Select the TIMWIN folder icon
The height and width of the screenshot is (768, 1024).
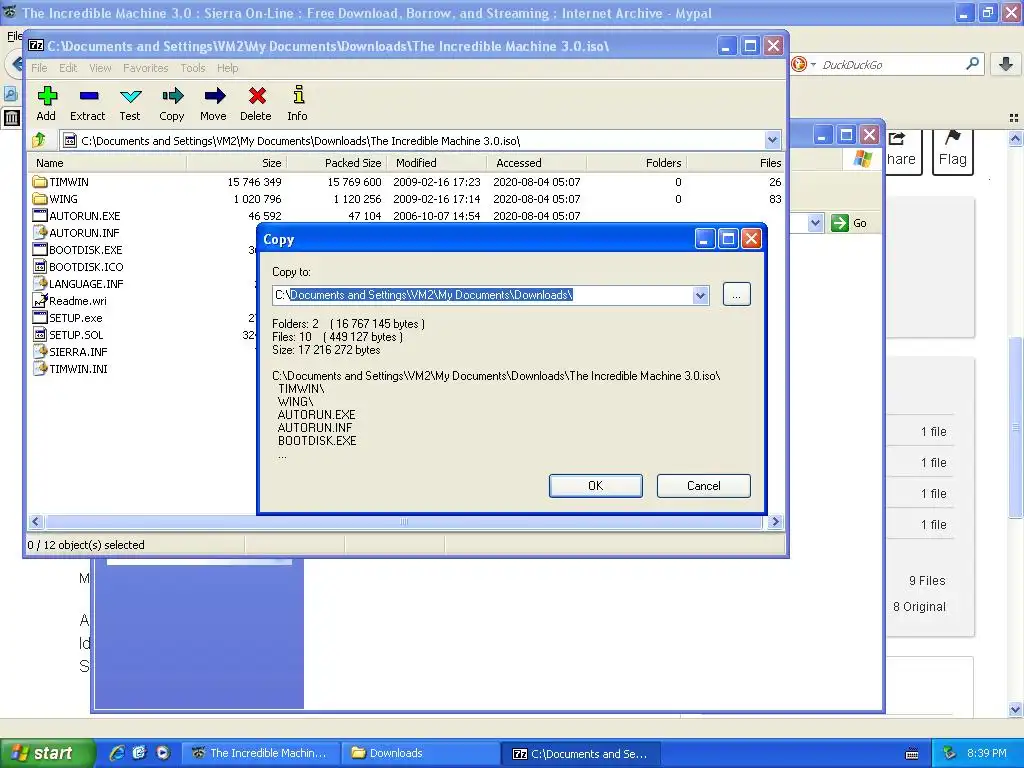click(40, 182)
